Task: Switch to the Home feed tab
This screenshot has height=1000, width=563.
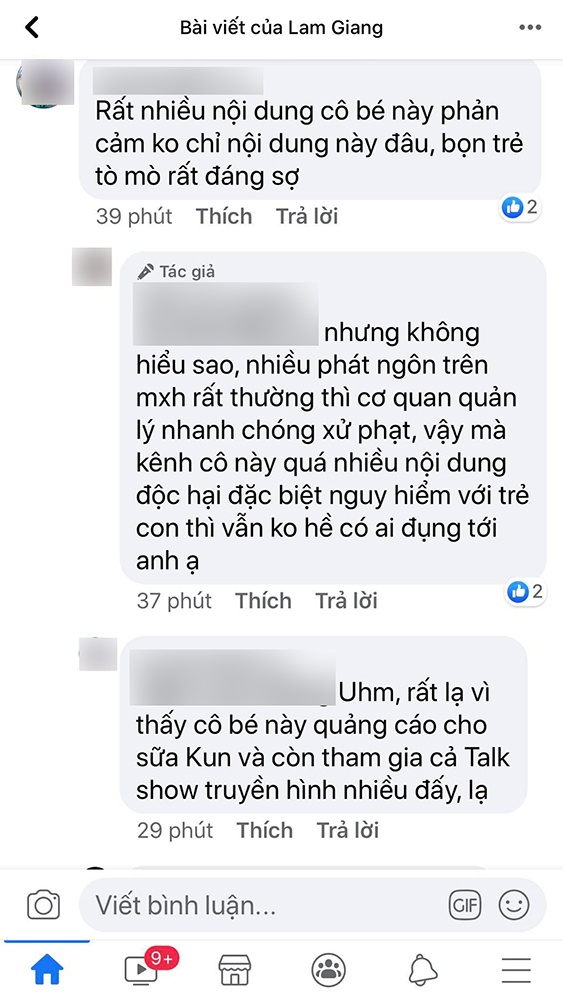Action: [x=47, y=970]
